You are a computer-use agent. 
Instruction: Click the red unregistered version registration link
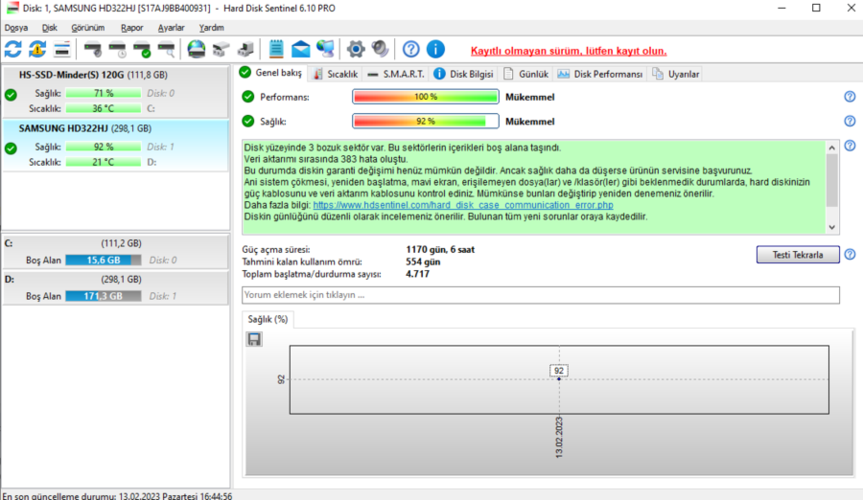pos(569,51)
